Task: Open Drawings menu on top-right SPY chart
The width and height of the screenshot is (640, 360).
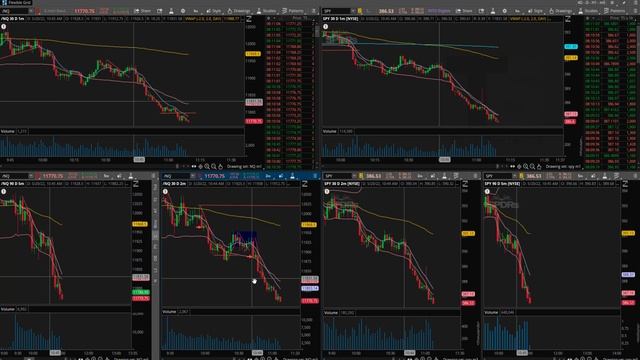Action: pos(561,11)
